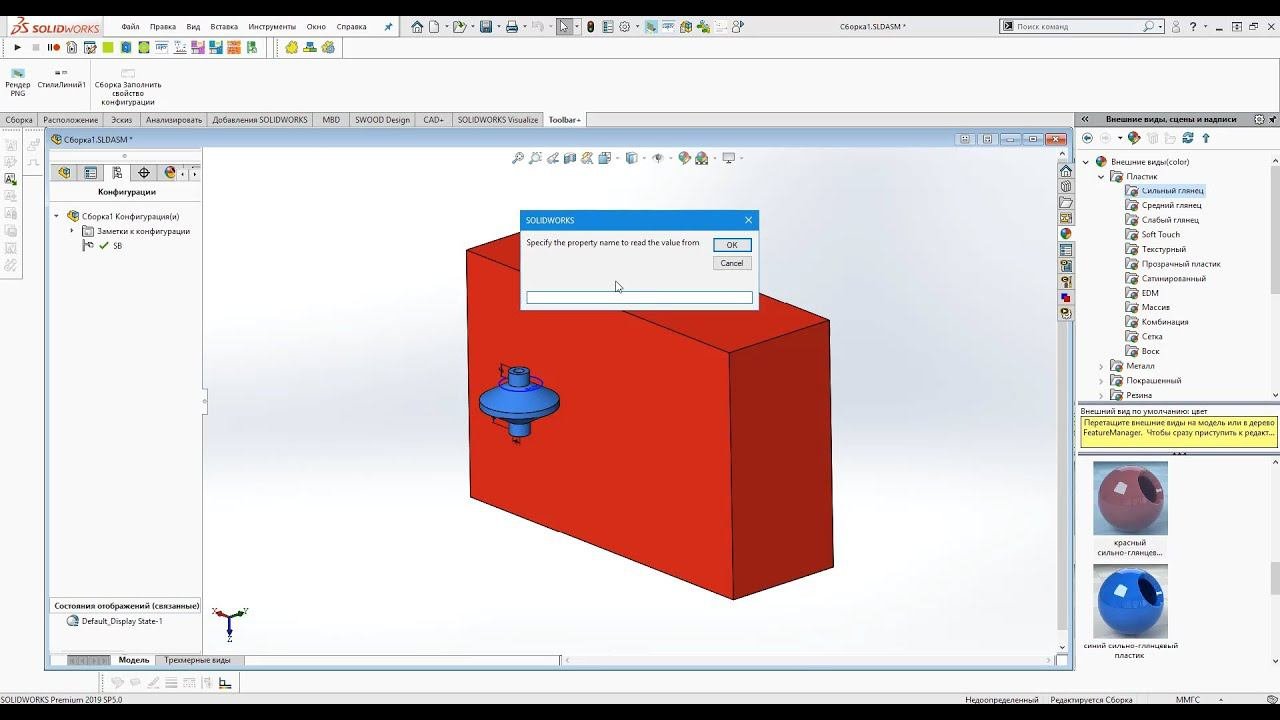The image size is (1280, 720).
Task: Open the PropertyManager tab
Action: (x=91, y=173)
